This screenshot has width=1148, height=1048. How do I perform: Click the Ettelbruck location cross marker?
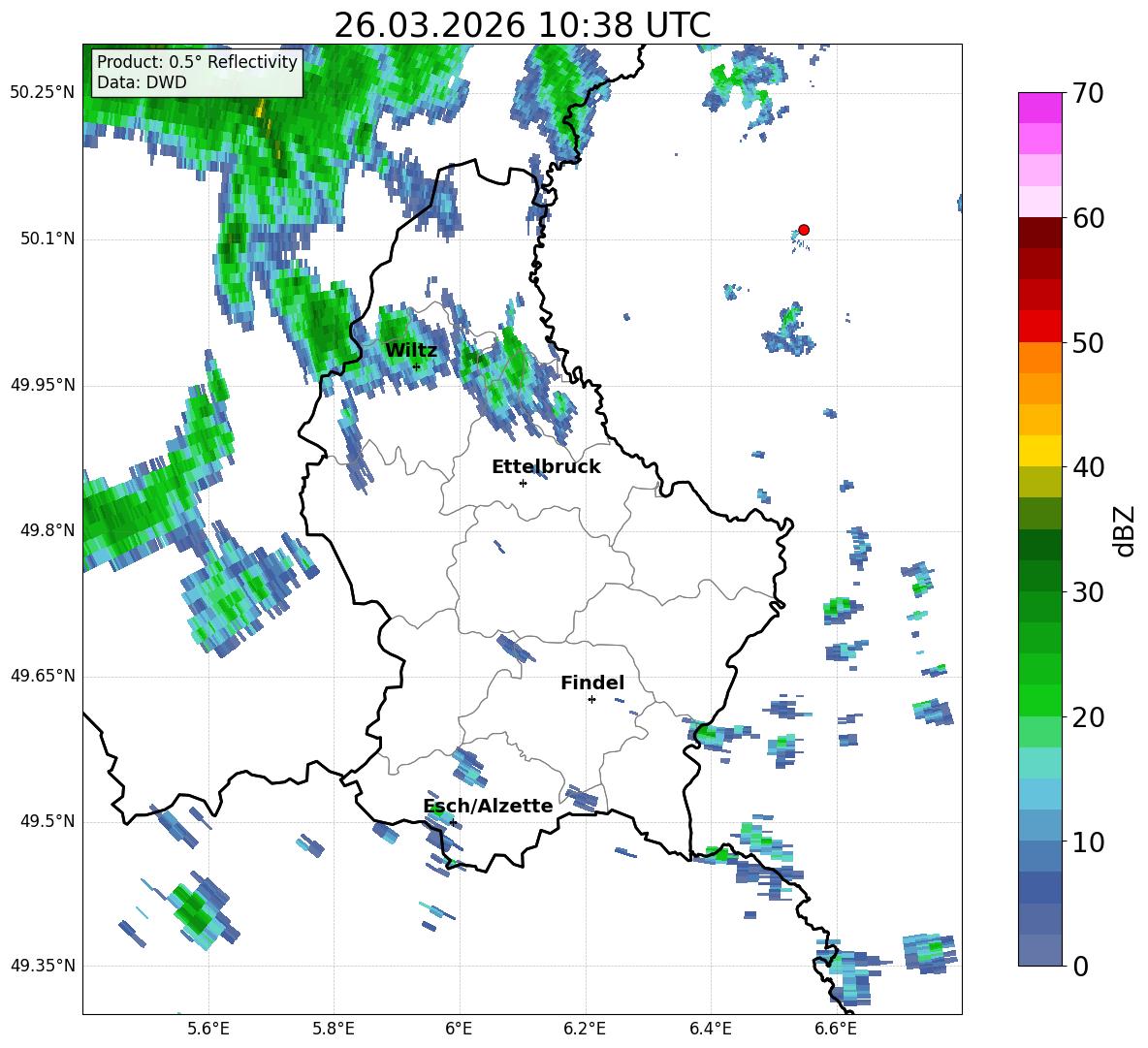tap(523, 483)
